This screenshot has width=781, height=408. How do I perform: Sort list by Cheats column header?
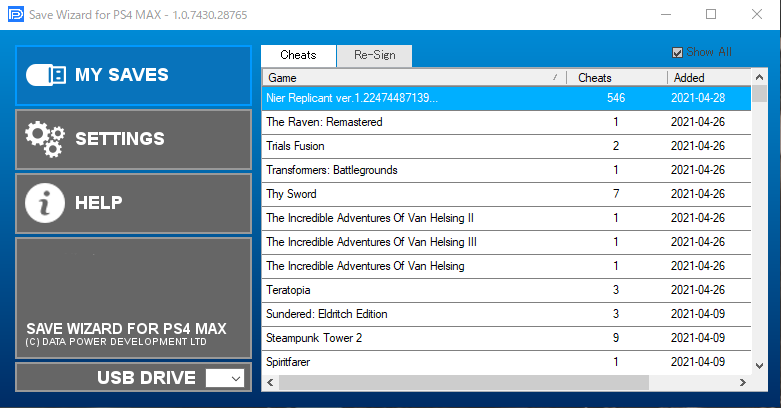tap(617, 78)
